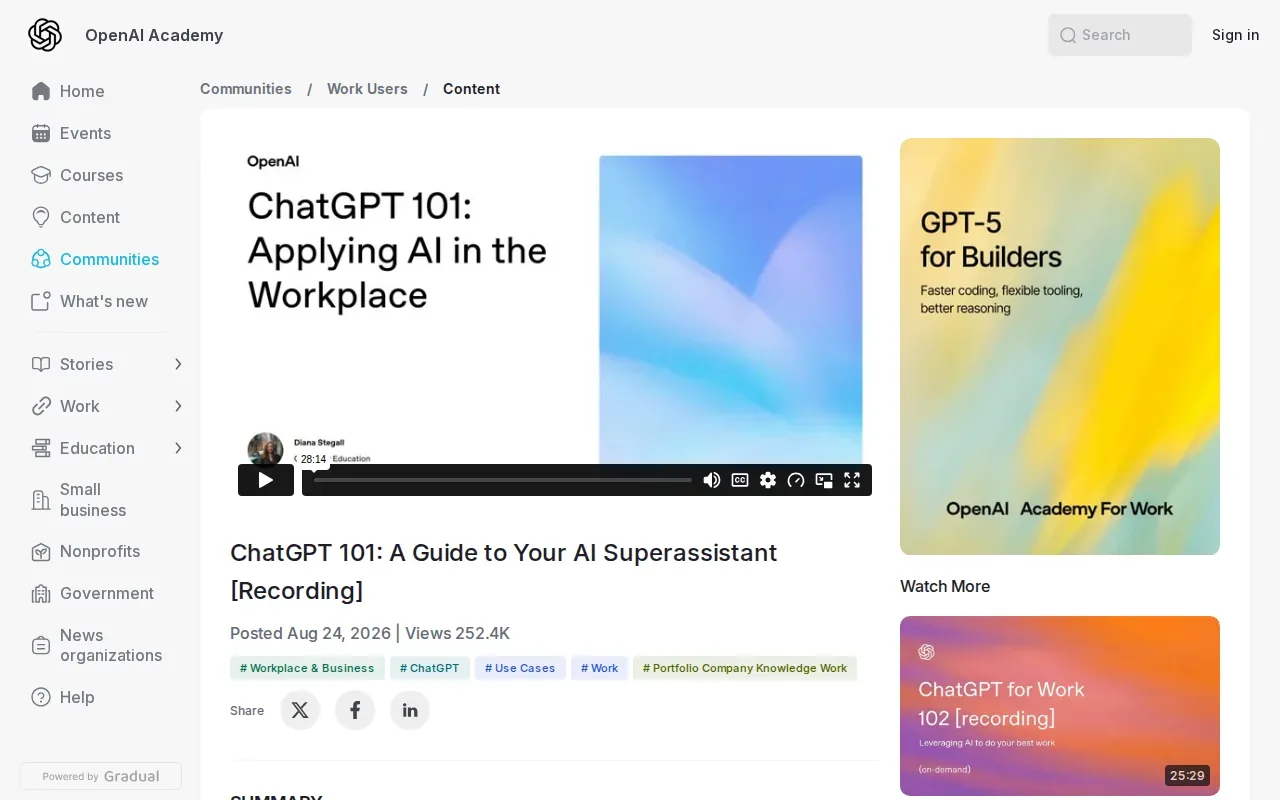Select Portfolio Company Knowledge Work tag
This screenshot has height=800, width=1280.
pyautogui.click(x=745, y=668)
